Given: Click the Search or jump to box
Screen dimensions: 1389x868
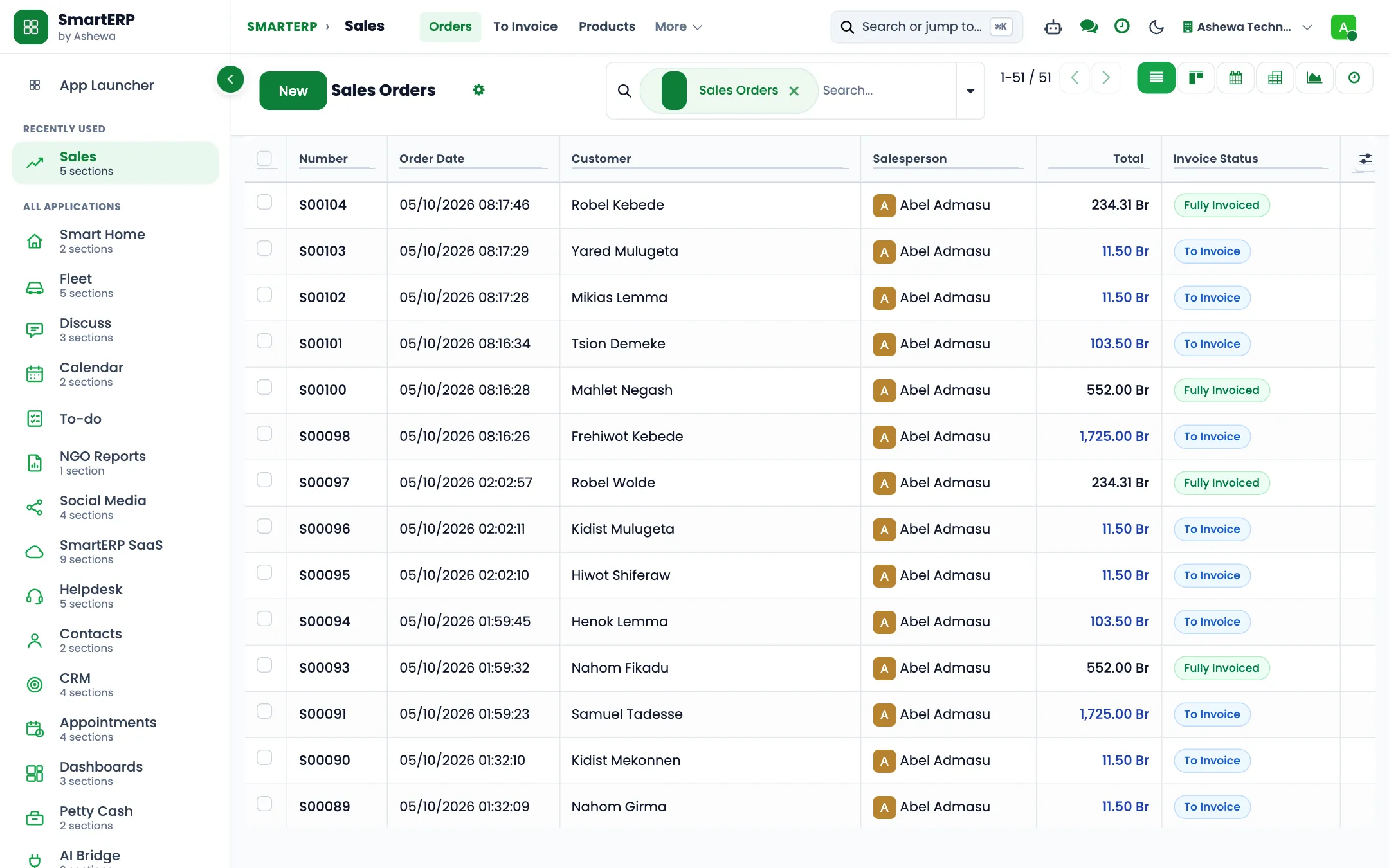Looking at the screenshot, I should pos(927,27).
